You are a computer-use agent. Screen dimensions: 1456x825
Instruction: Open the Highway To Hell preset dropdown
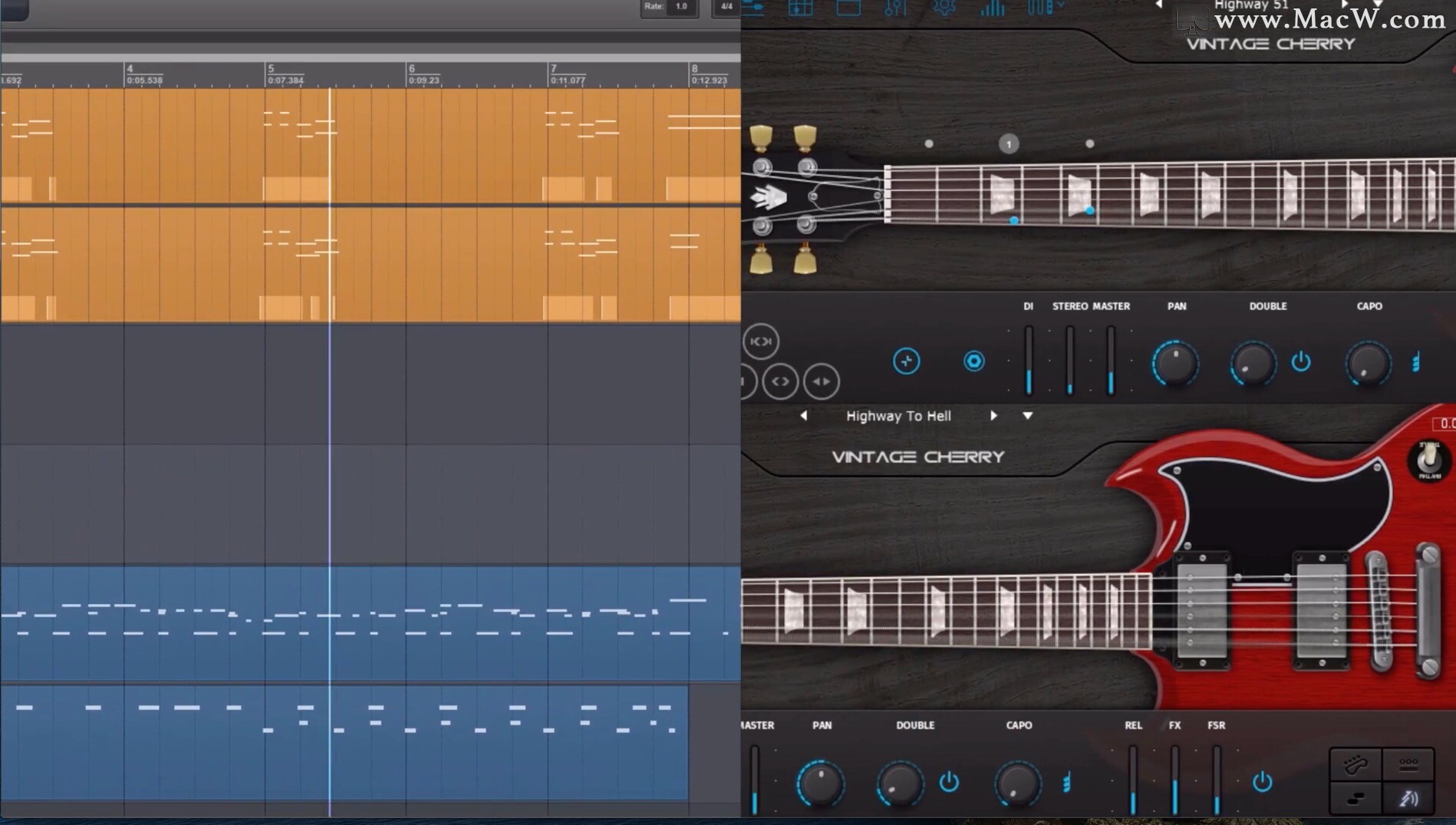[x=1027, y=415]
